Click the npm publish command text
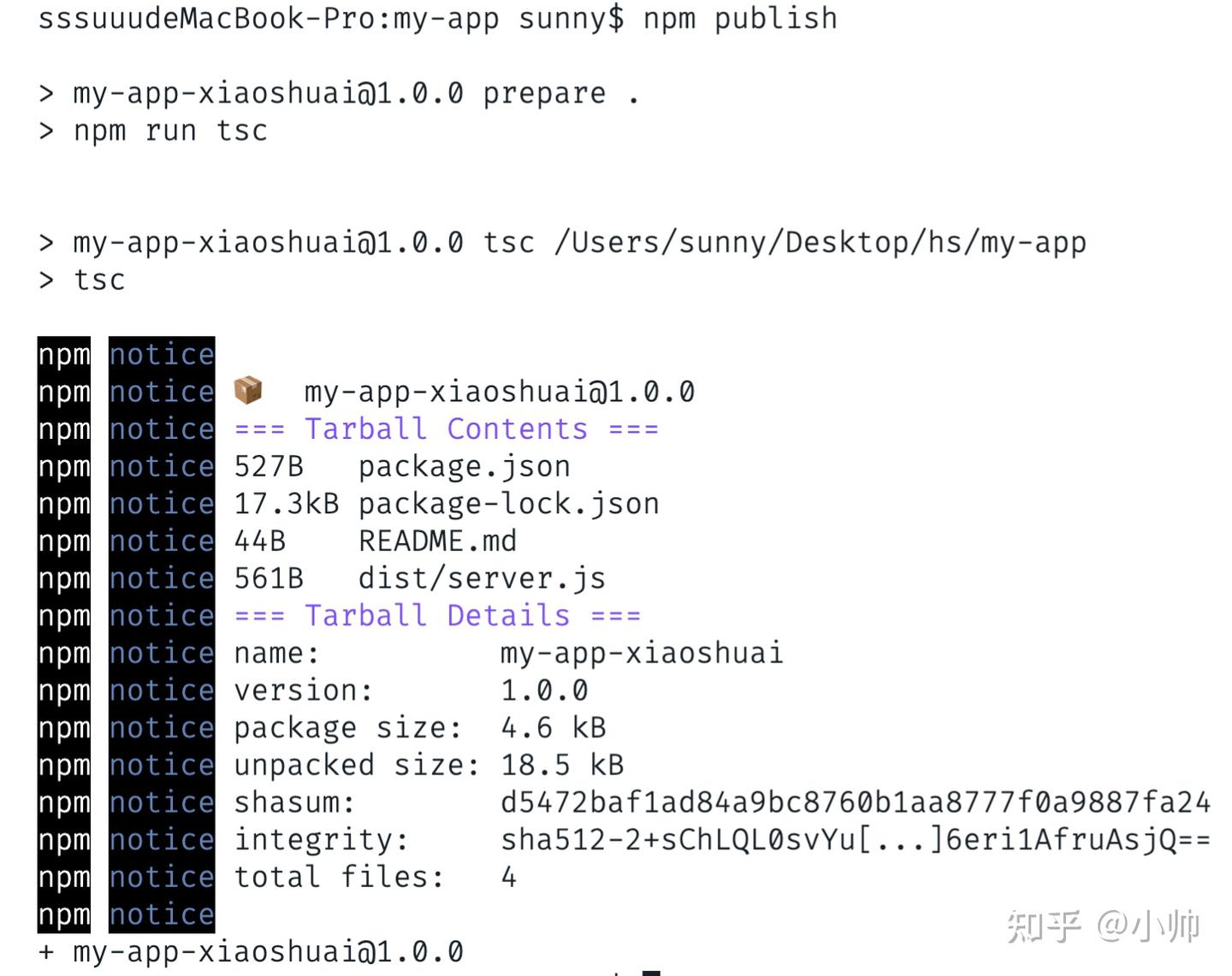This screenshot has width=1232, height=976. click(739, 17)
